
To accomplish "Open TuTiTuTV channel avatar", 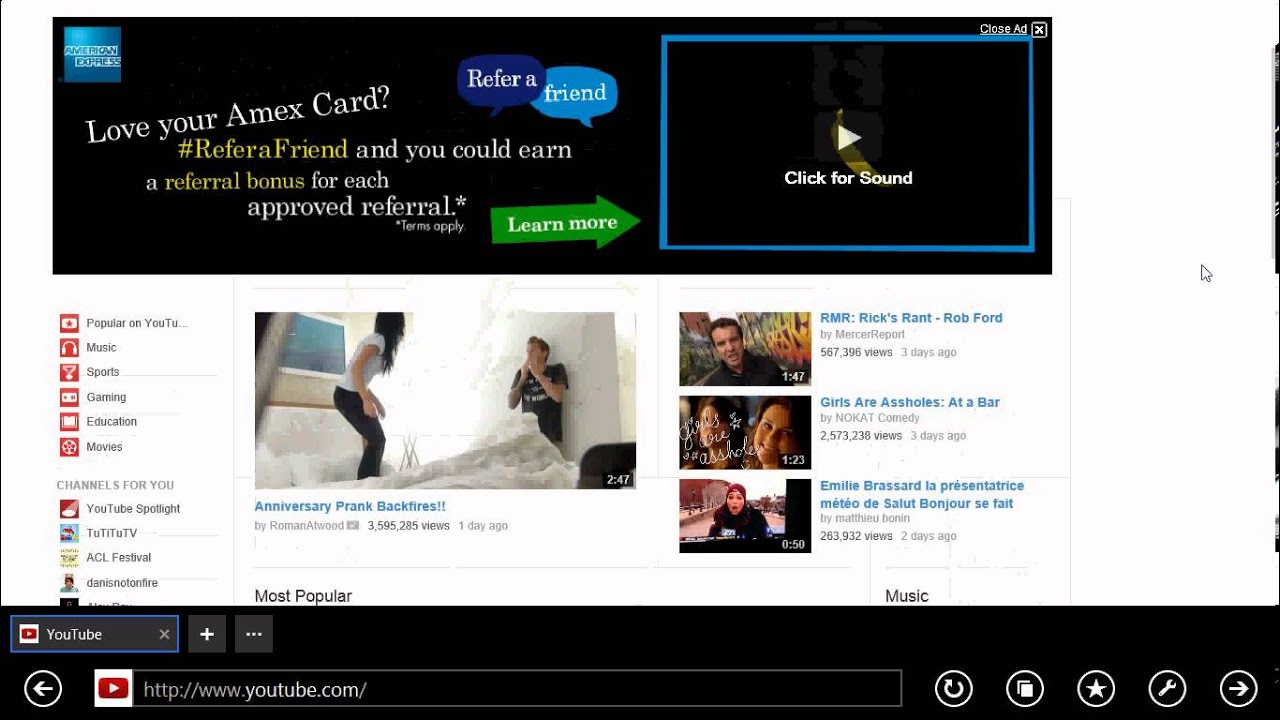I will coord(69,533).
